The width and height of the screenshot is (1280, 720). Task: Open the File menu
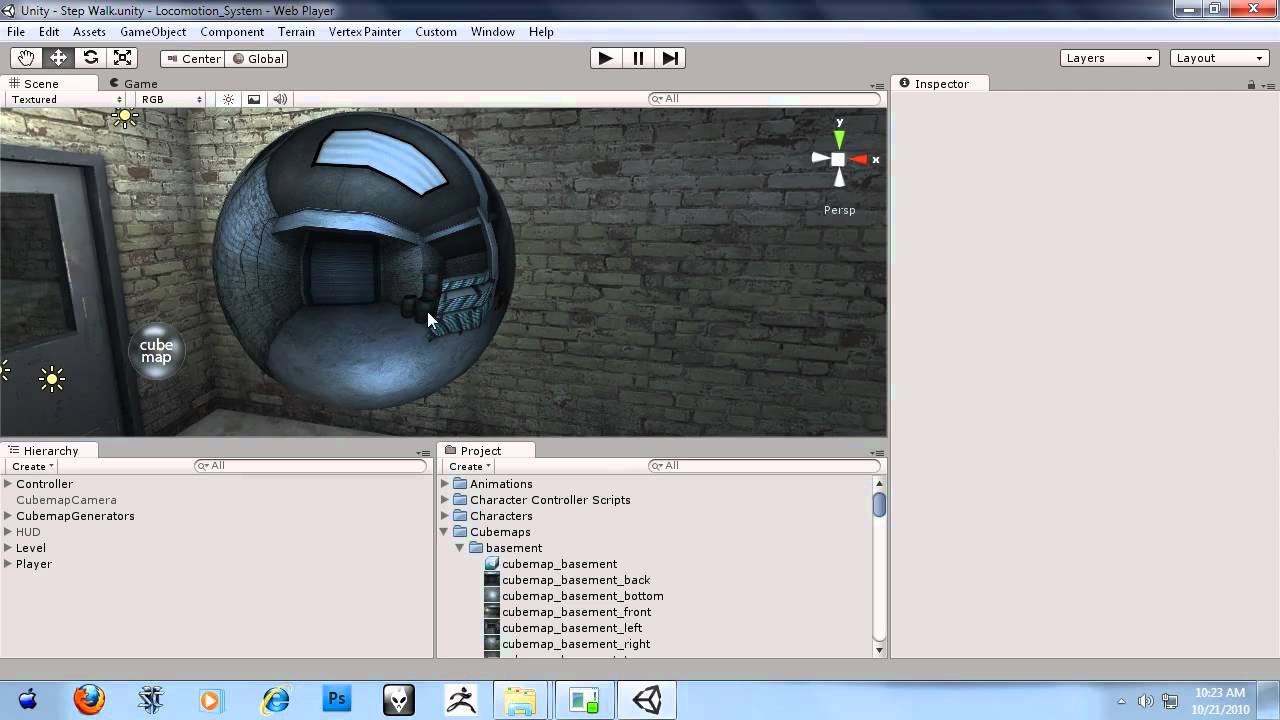pyautogui.click(x=16, y=32)
